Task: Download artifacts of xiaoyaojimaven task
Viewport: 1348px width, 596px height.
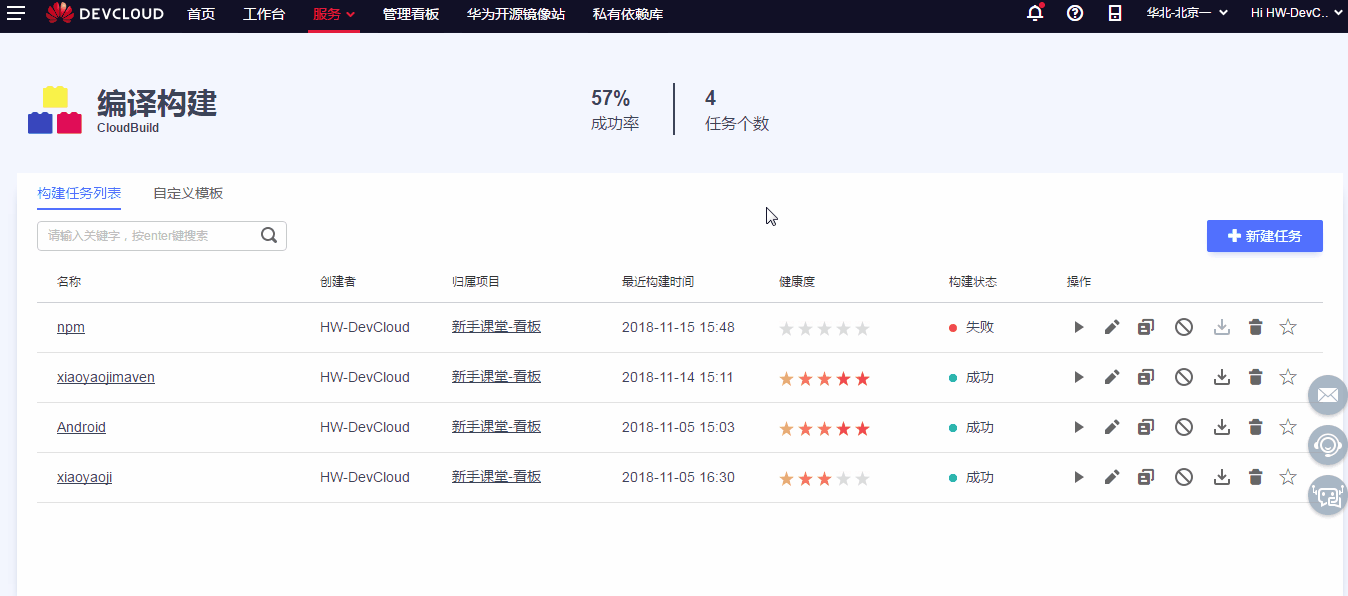Action: [1221, 377]
